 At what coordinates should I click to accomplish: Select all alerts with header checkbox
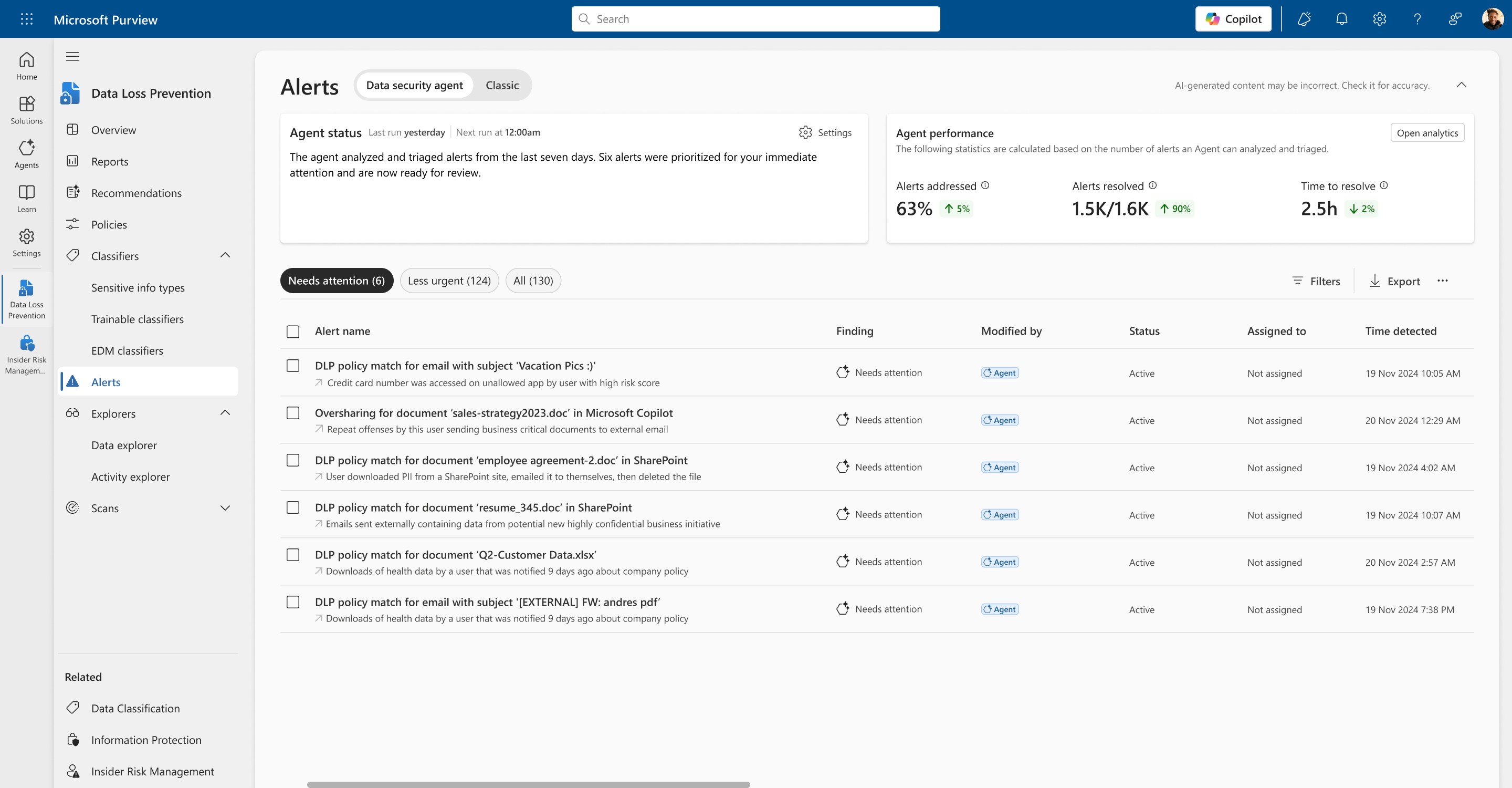293,332
